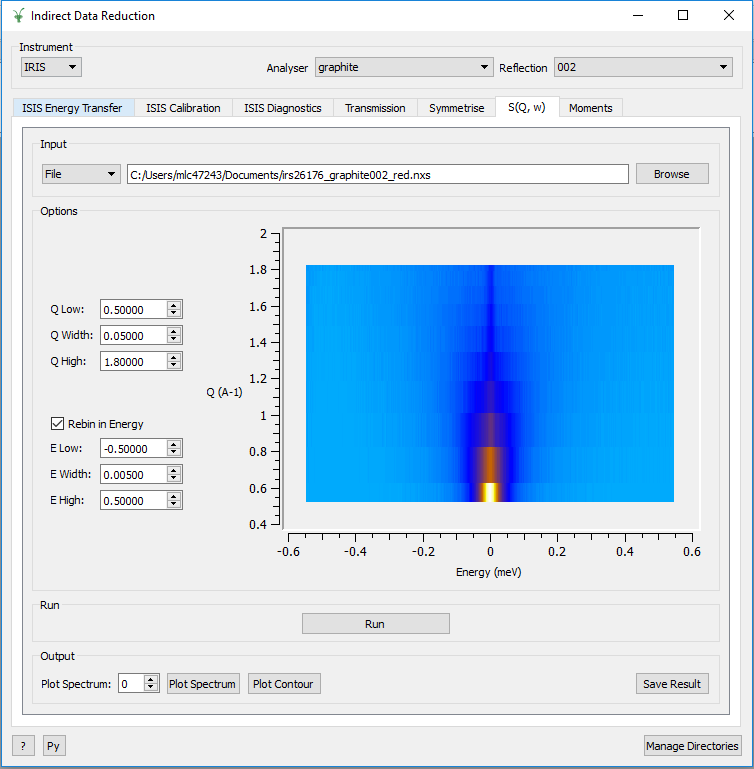The height and width of the screenshot is (769, 754).
Task: Toggle the Rebin in Energy checkbox
Action: (x=57, y=424)
